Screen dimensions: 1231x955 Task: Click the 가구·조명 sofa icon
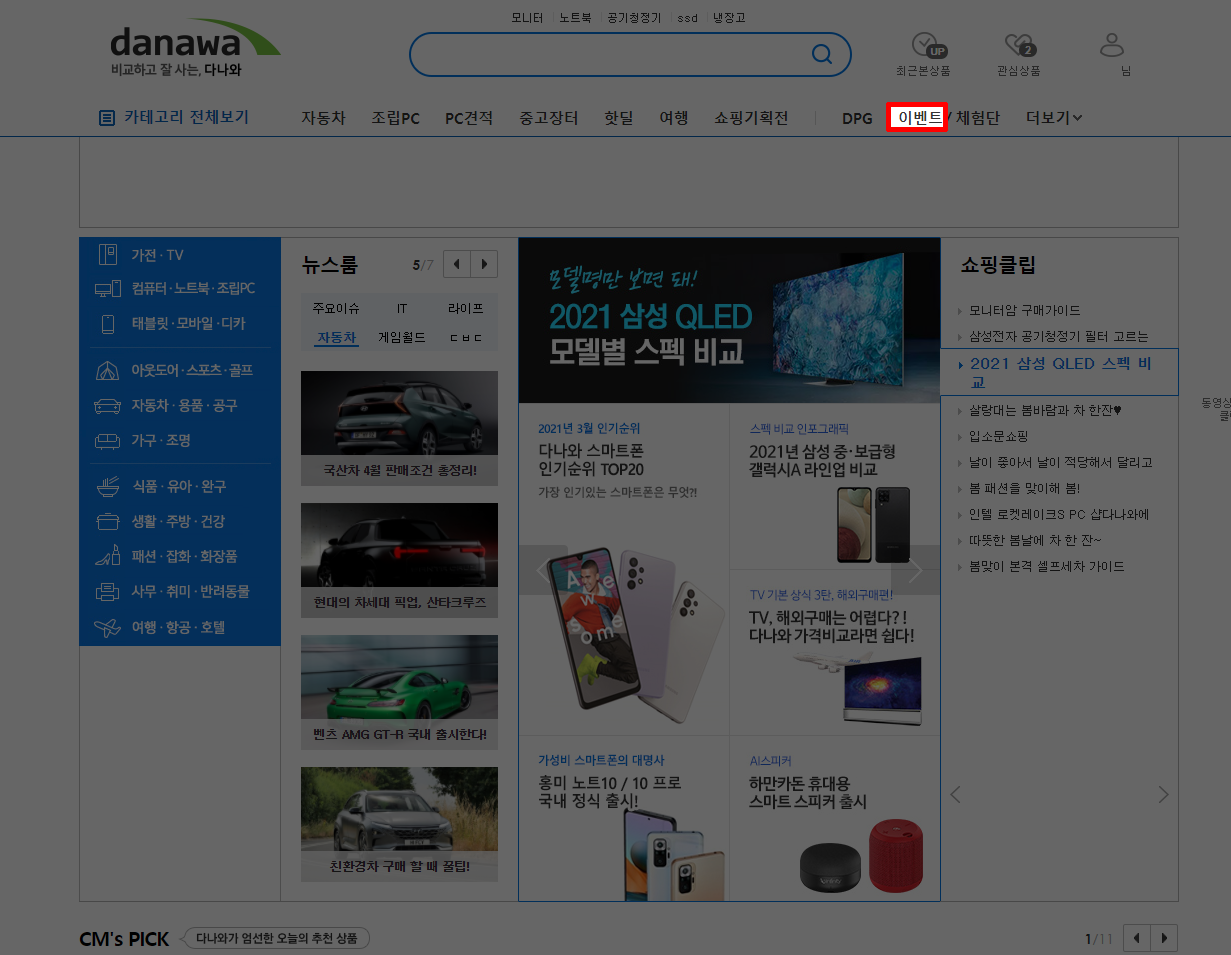click(108, 441)
